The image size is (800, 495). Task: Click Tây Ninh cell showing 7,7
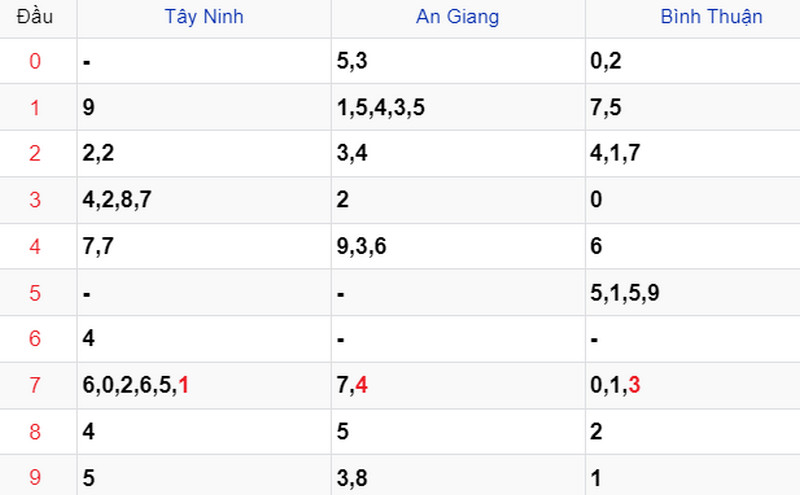(204, 246)
